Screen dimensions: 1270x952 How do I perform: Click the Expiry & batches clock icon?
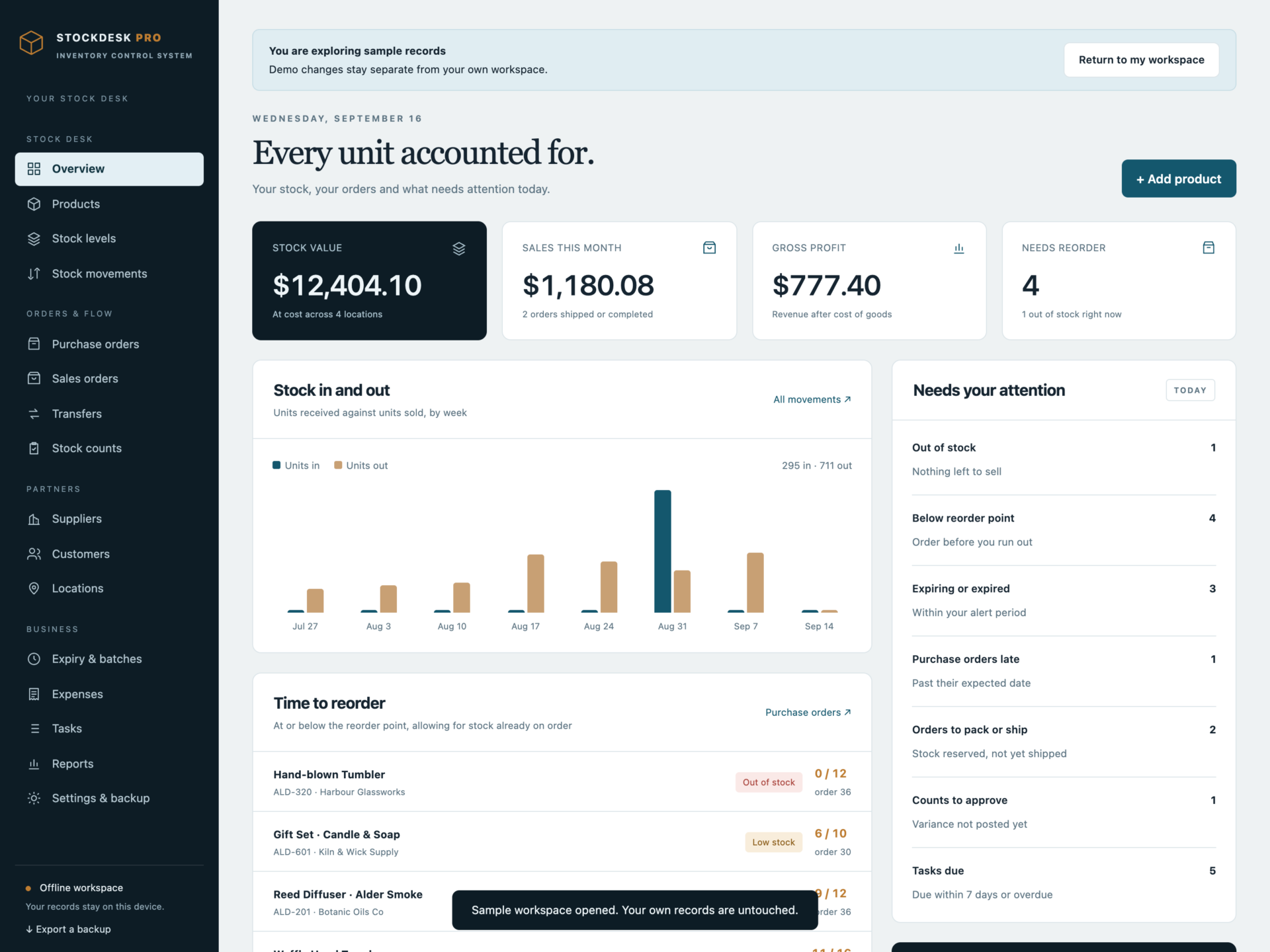click(x=34, y=659)
